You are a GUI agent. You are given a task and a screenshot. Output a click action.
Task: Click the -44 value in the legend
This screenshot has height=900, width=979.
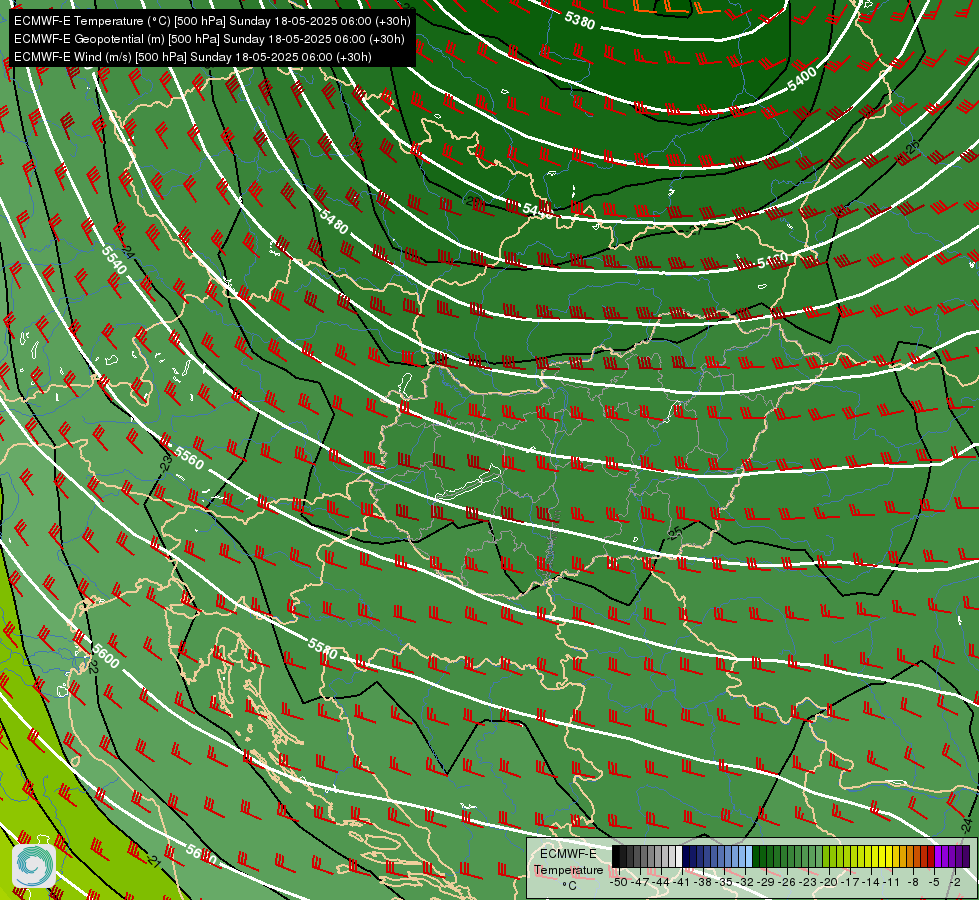pyautogui.click(x=661, y=883)
